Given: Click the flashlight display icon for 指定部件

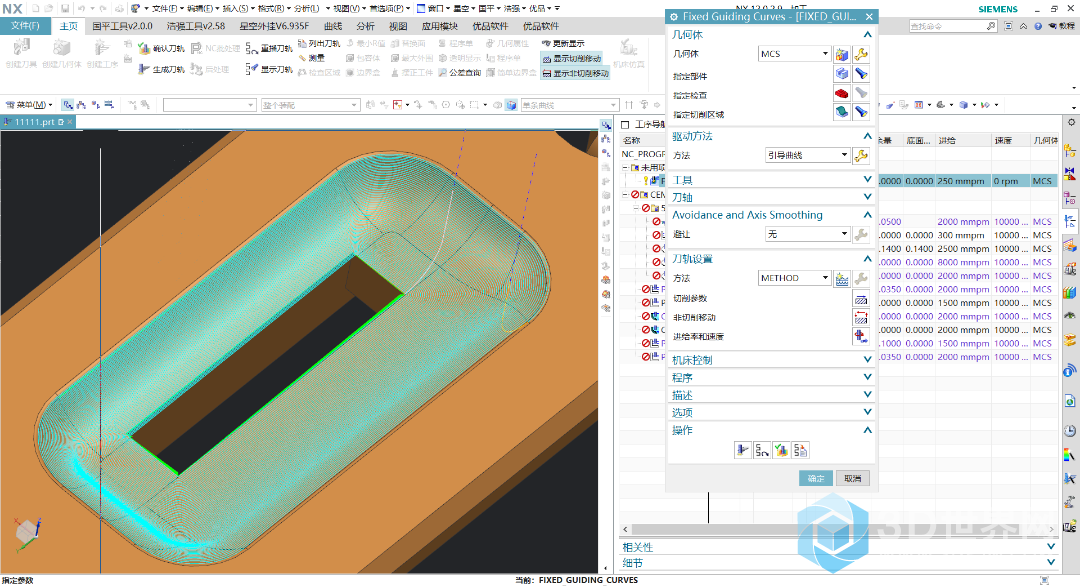Looking at the screenshot, I should click(x=861, y=73).
